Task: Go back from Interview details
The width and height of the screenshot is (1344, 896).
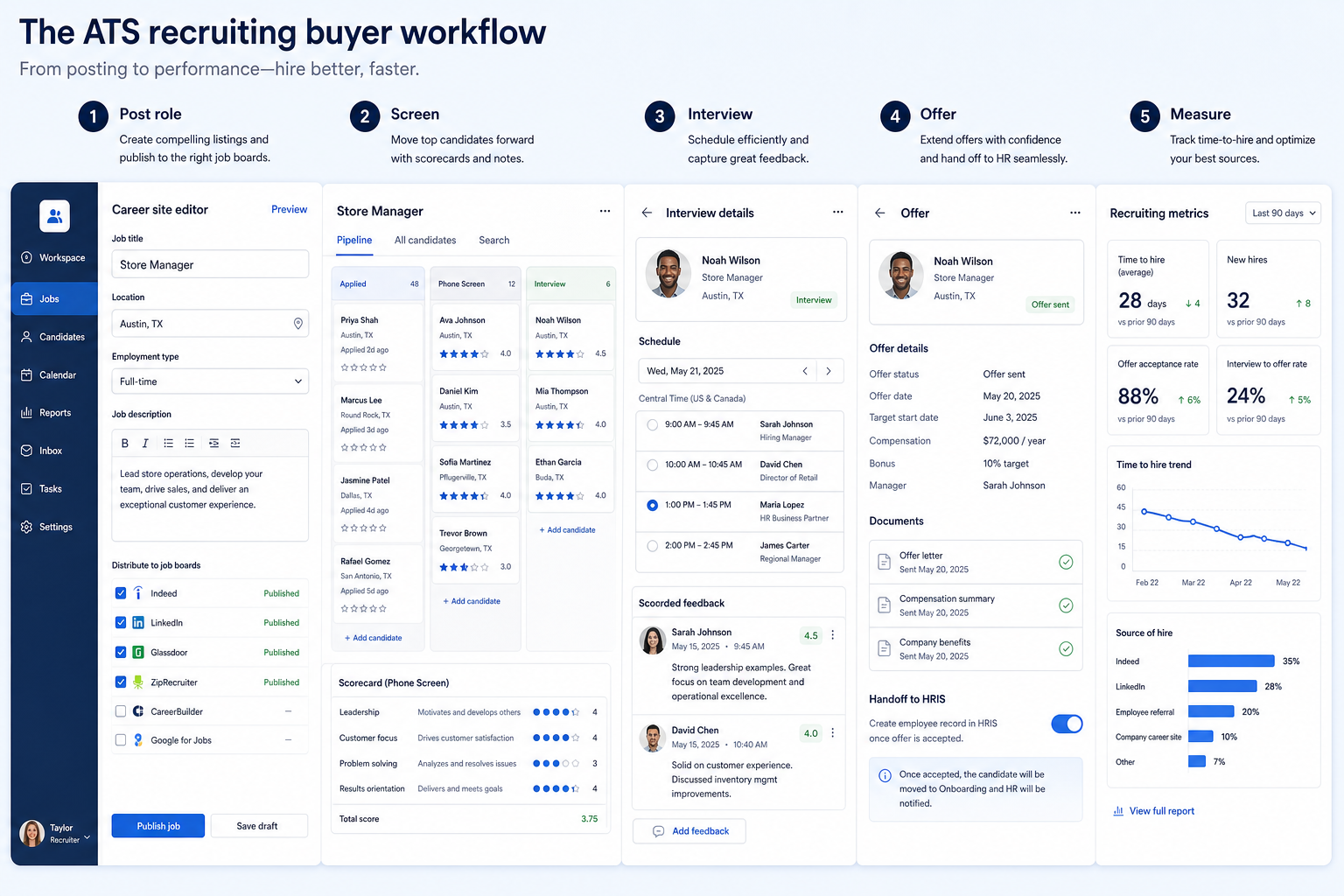Action: point(647,213)
